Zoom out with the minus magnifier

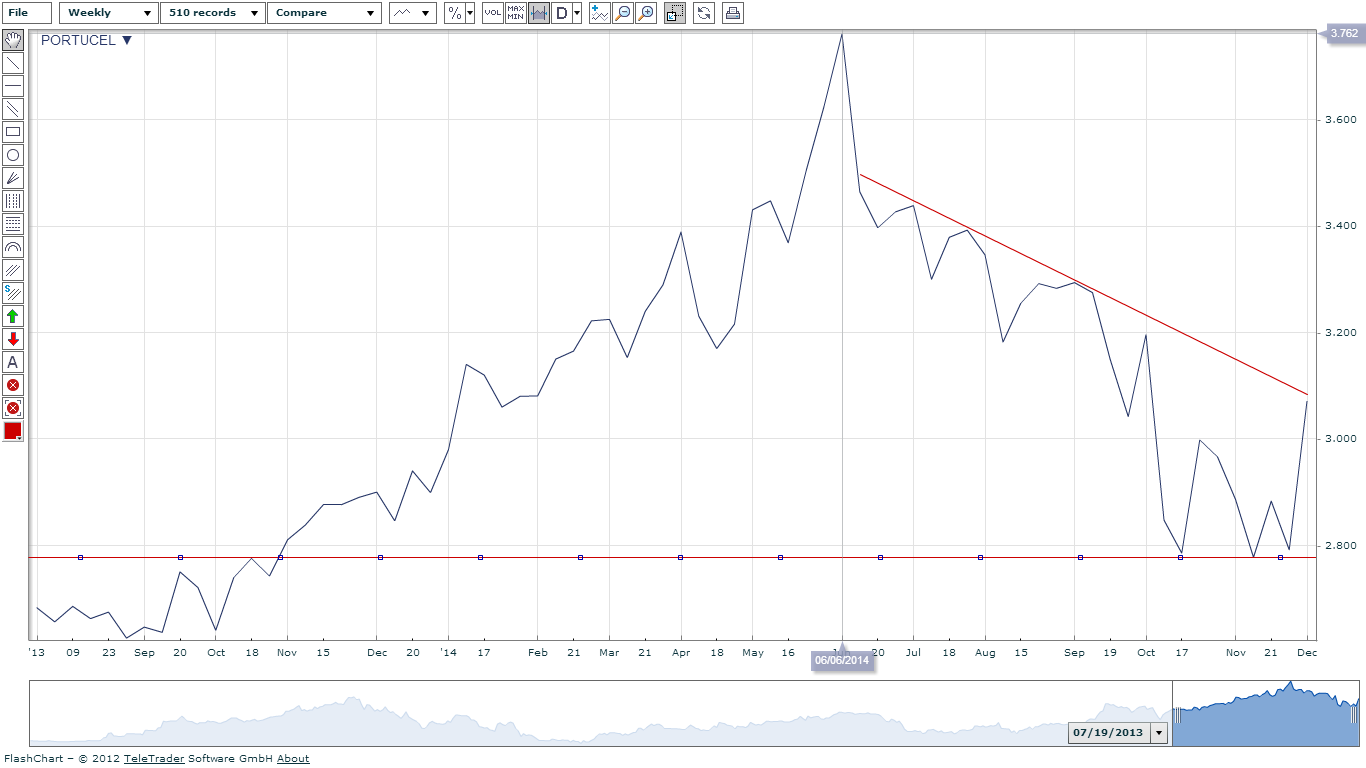[623, 13]
